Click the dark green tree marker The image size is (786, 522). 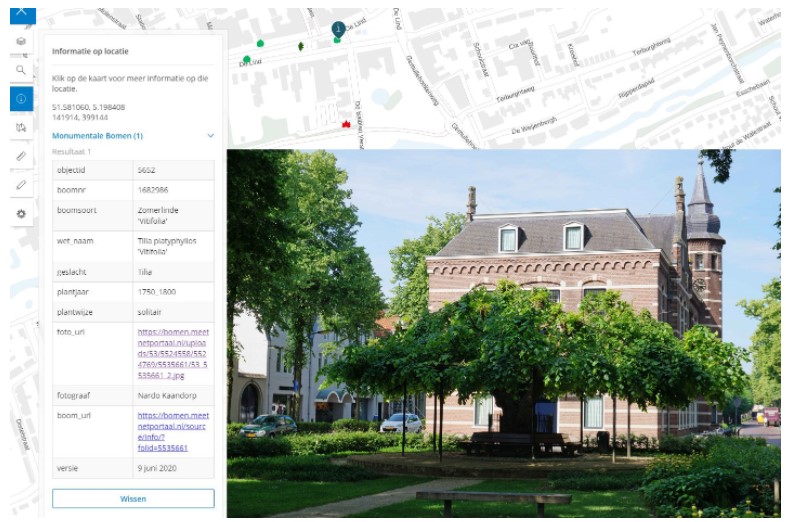tap(301, 46)
